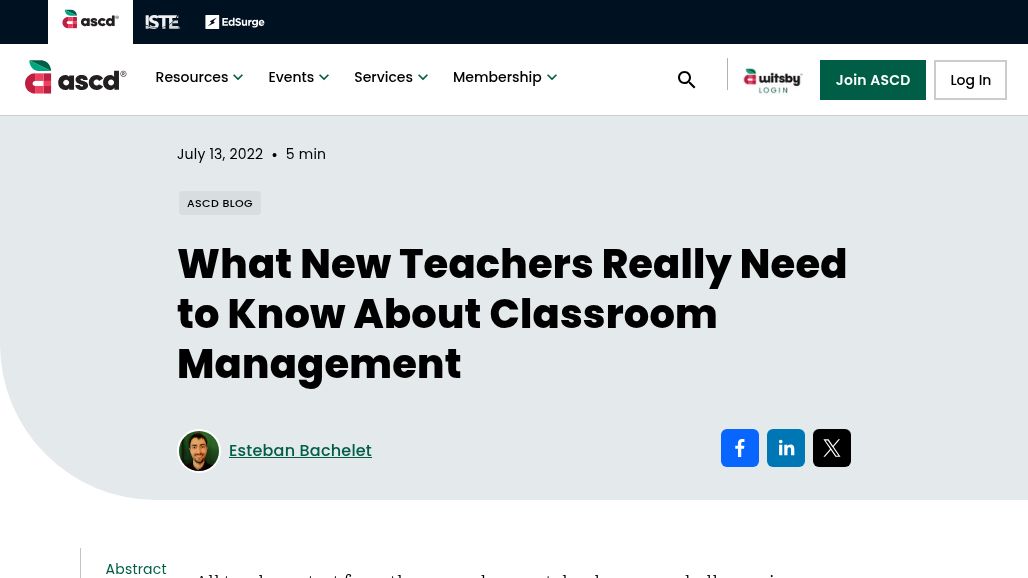This screenshot has height=578, width=1028.
Task: Expand the Events dropdown menu
Action: click(298, 77)
